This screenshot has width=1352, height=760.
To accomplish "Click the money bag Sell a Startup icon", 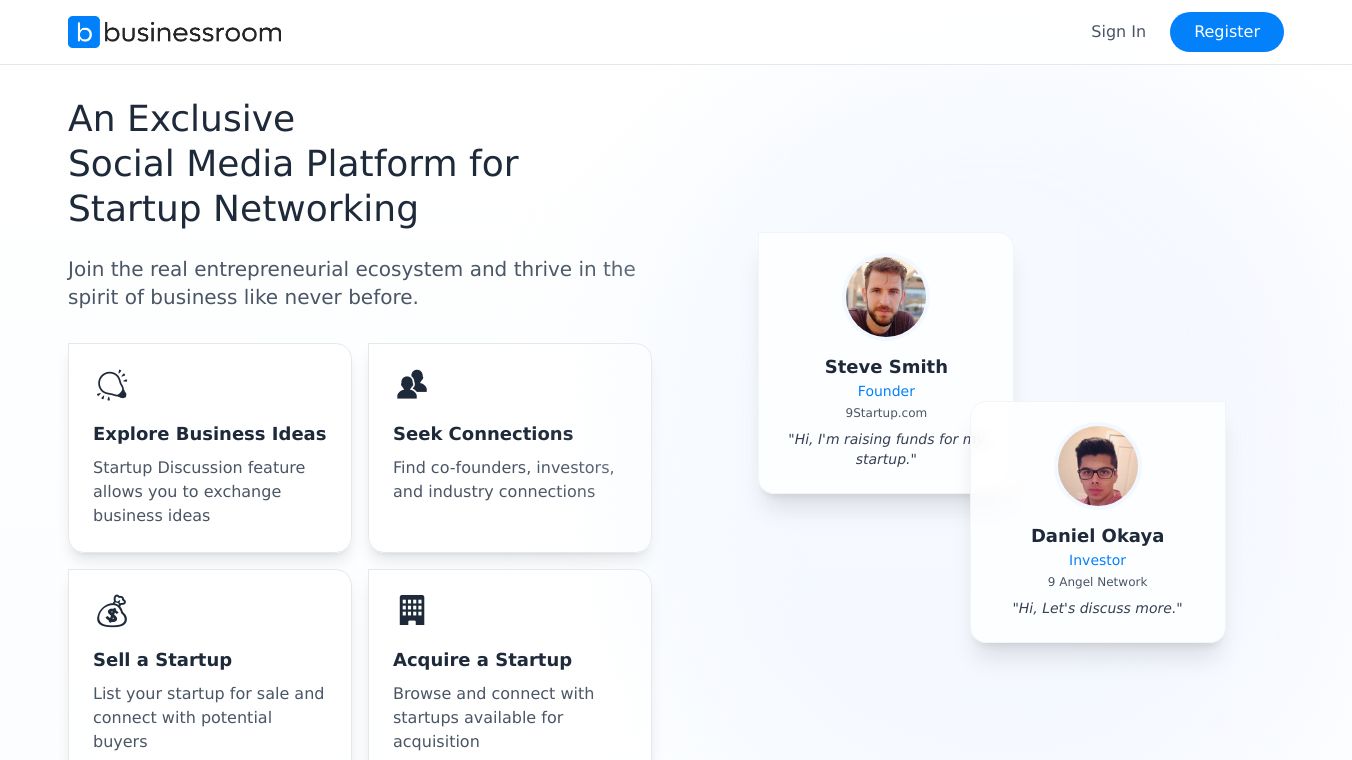I will click(112, 611).
